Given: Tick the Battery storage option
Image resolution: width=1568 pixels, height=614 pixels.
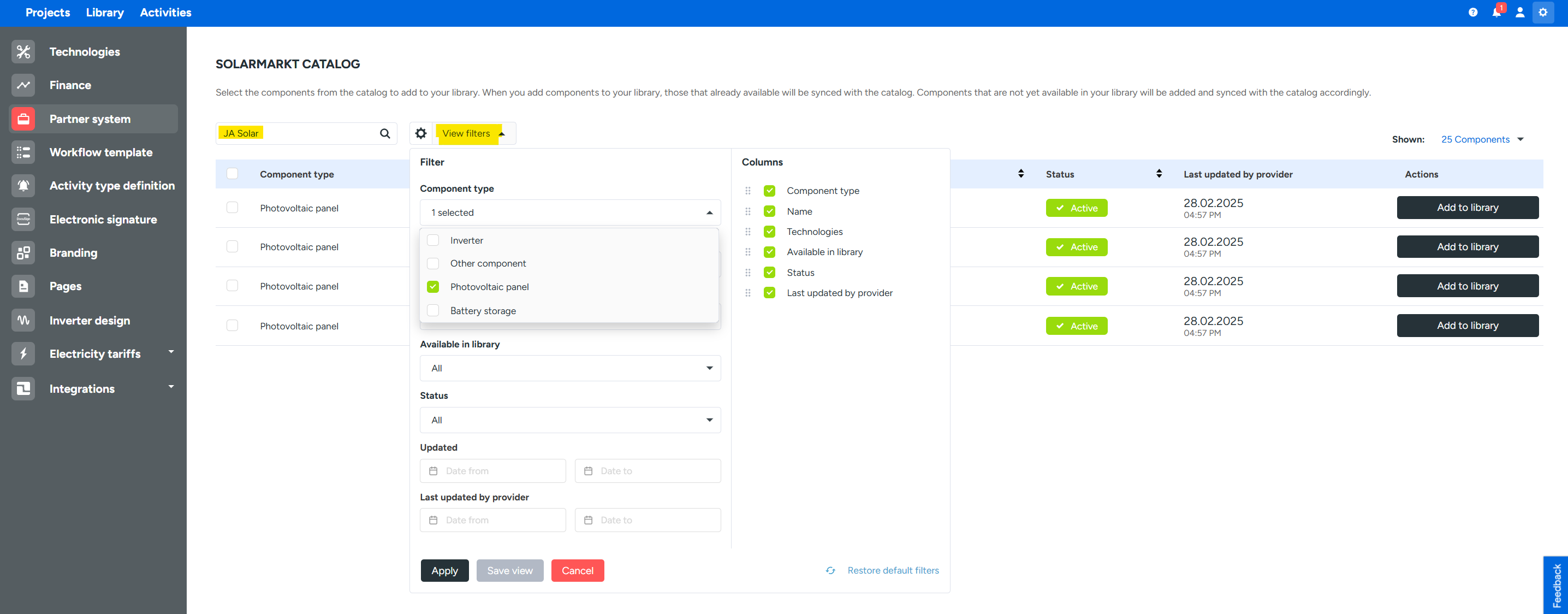Looking at the screenshot, I should pyautogui.click(x=433, y=311).
